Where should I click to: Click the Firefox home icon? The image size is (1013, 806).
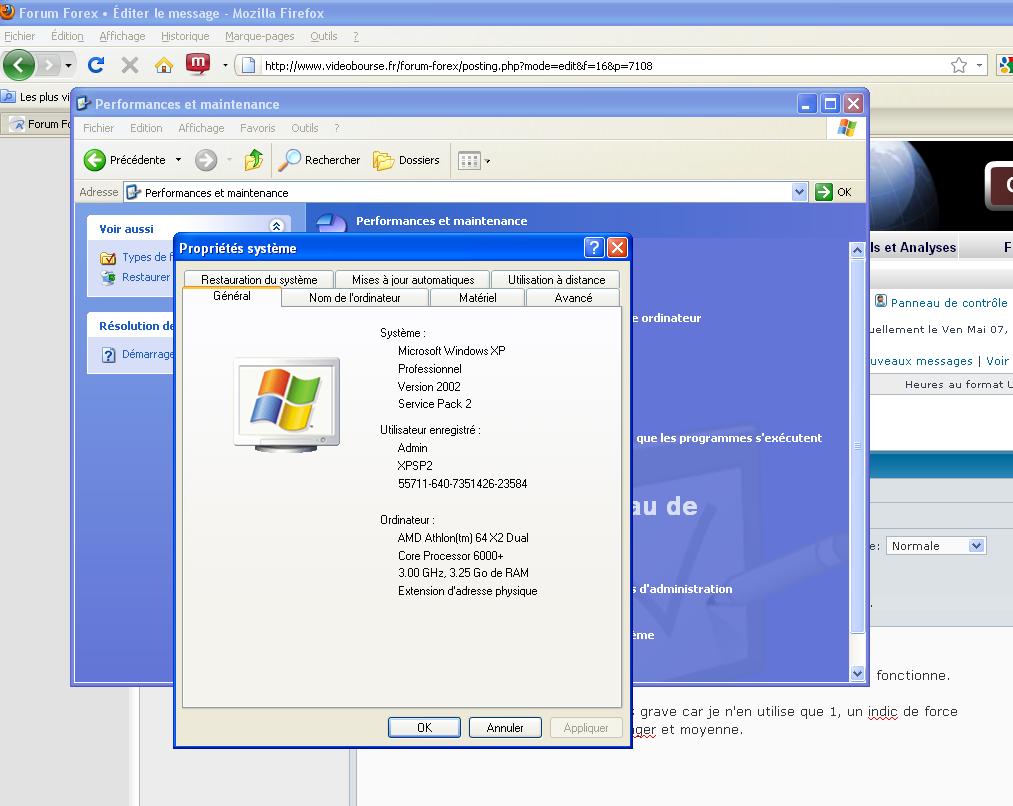pos(164,65)
